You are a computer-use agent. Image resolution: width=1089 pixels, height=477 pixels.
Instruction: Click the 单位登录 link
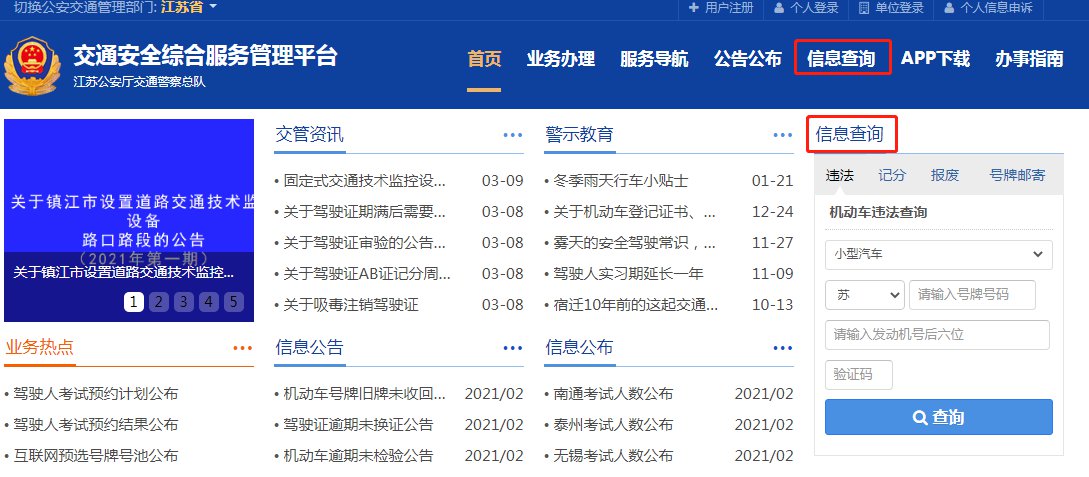pos(899,8)
